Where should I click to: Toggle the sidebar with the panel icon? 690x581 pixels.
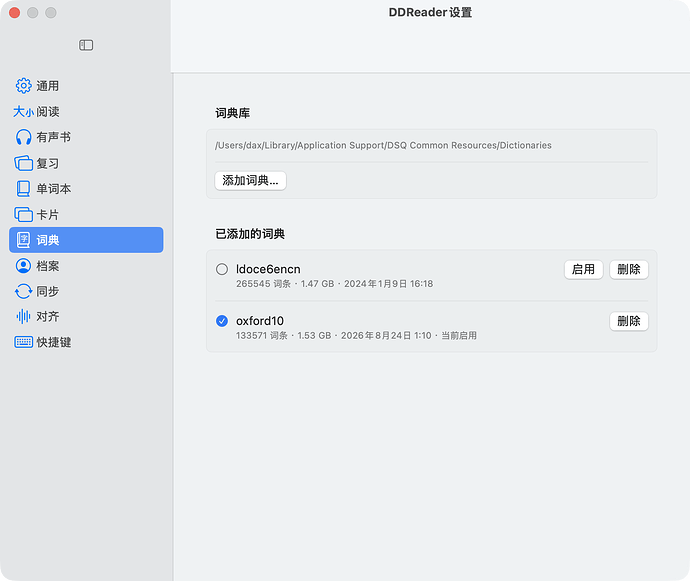click(x=86, y=45)
